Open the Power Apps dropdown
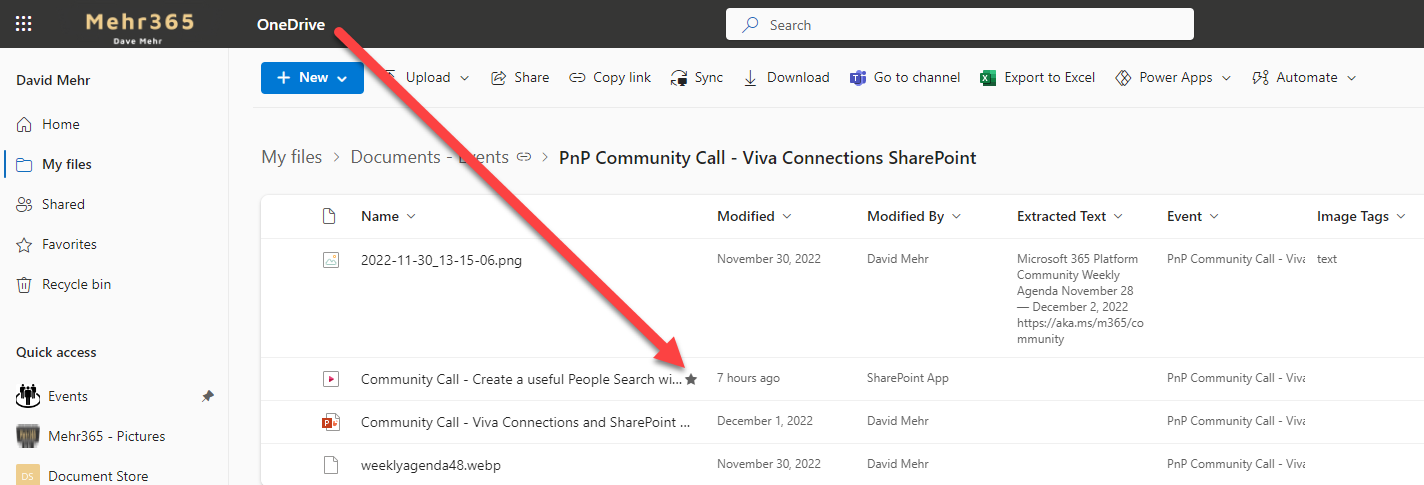 (1173, 77)
